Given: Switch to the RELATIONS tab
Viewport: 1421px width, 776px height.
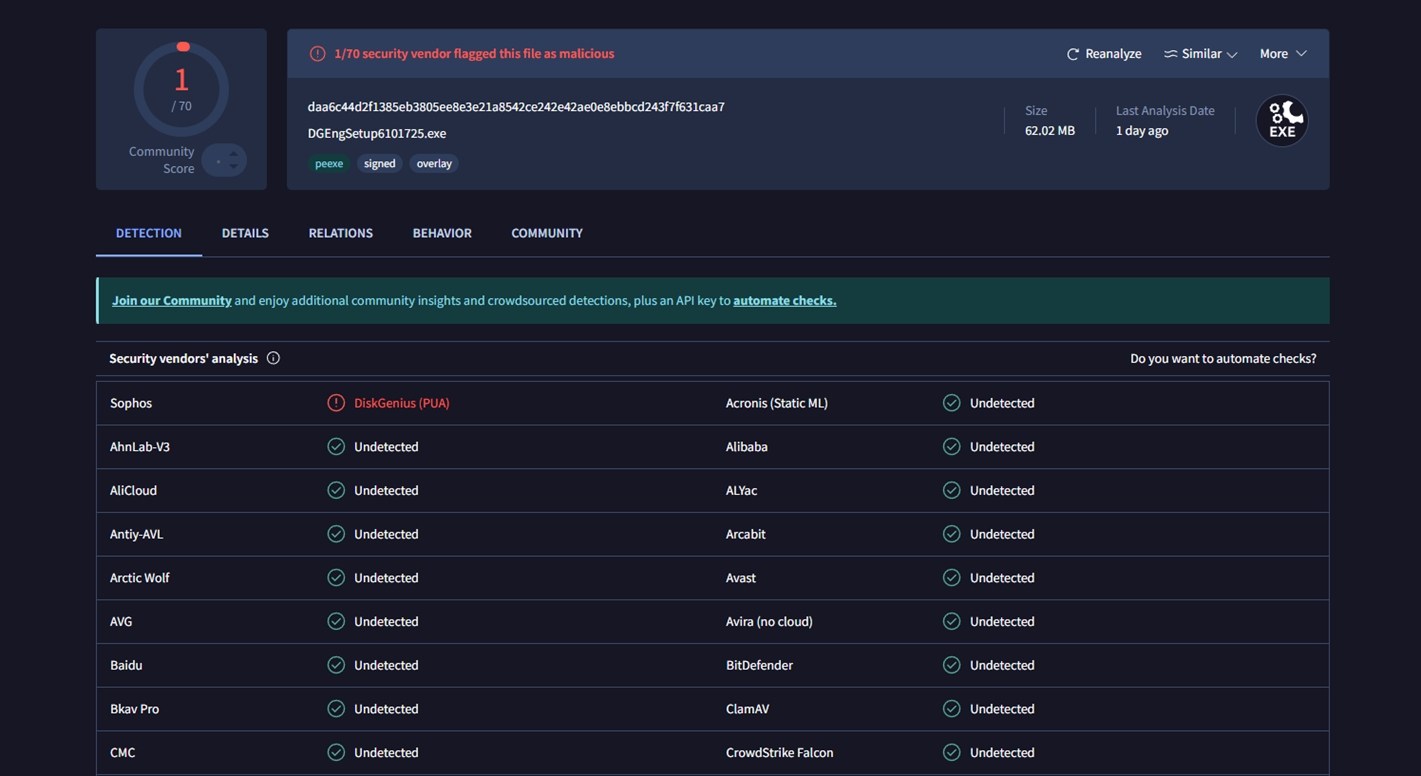Looking at the screenshot, I should (x=340, y=232).
